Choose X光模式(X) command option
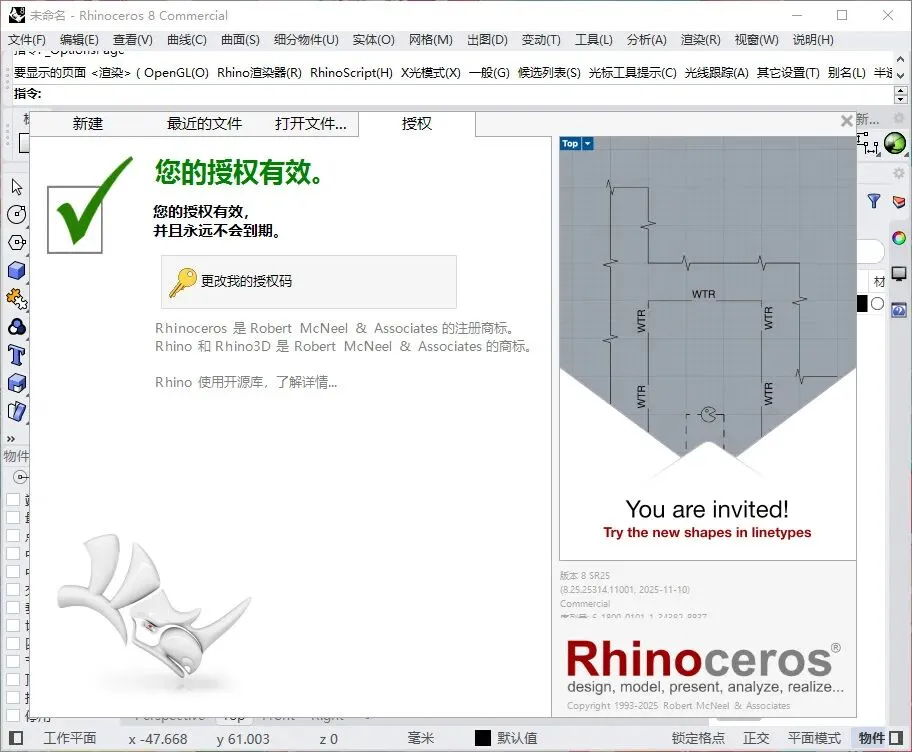912x752 pixels. pos(430,73)
